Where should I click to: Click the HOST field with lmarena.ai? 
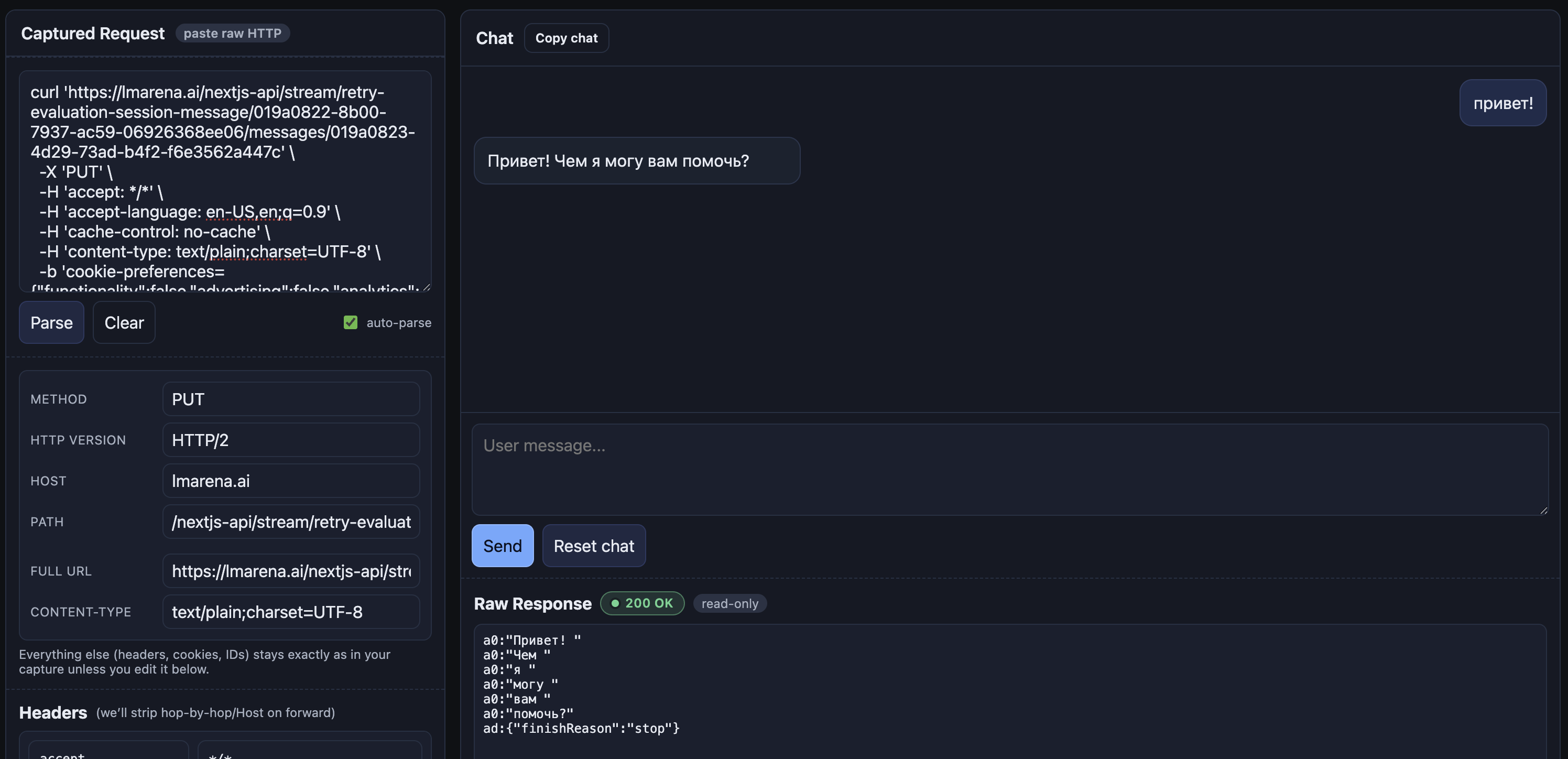[291, 481]
